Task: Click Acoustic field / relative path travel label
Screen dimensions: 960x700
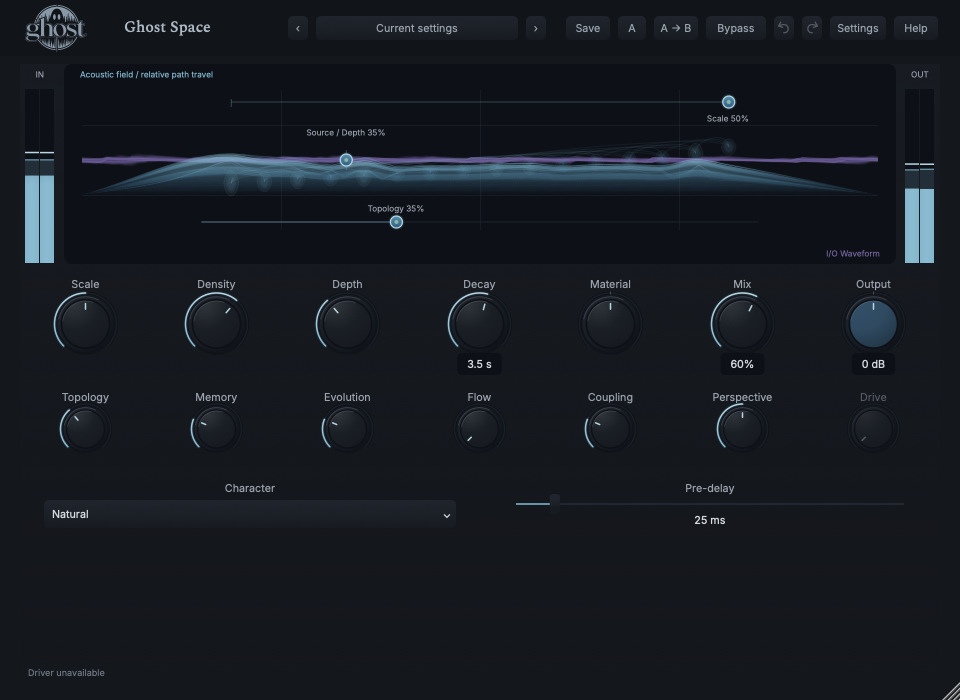Action: (146, 75)
